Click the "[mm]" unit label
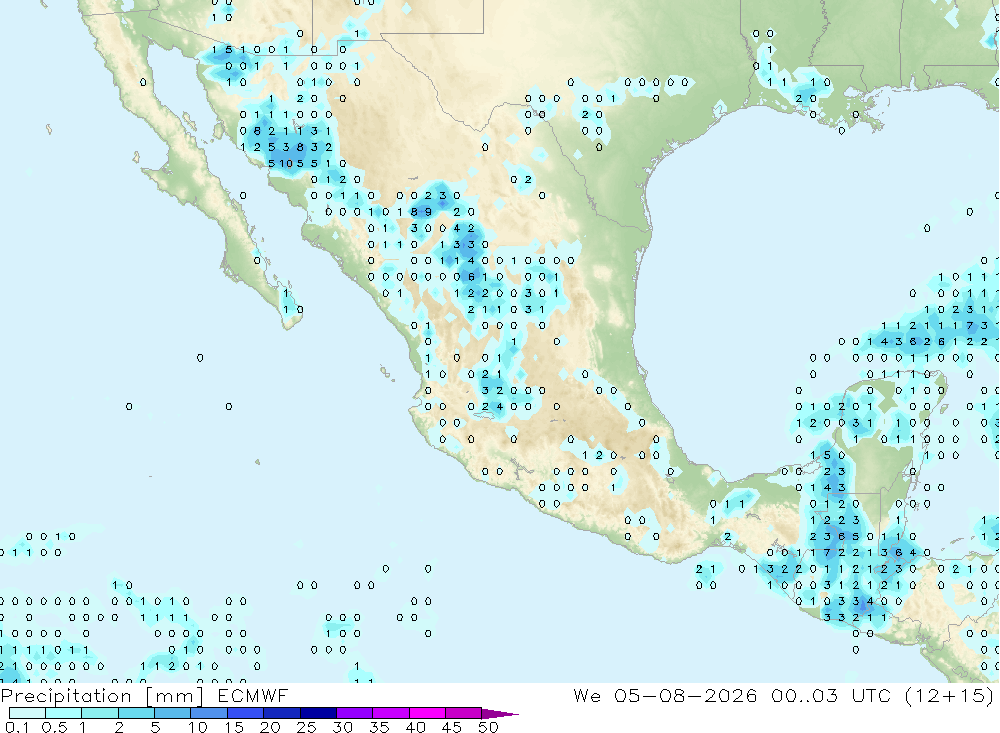 click(174, 697)
